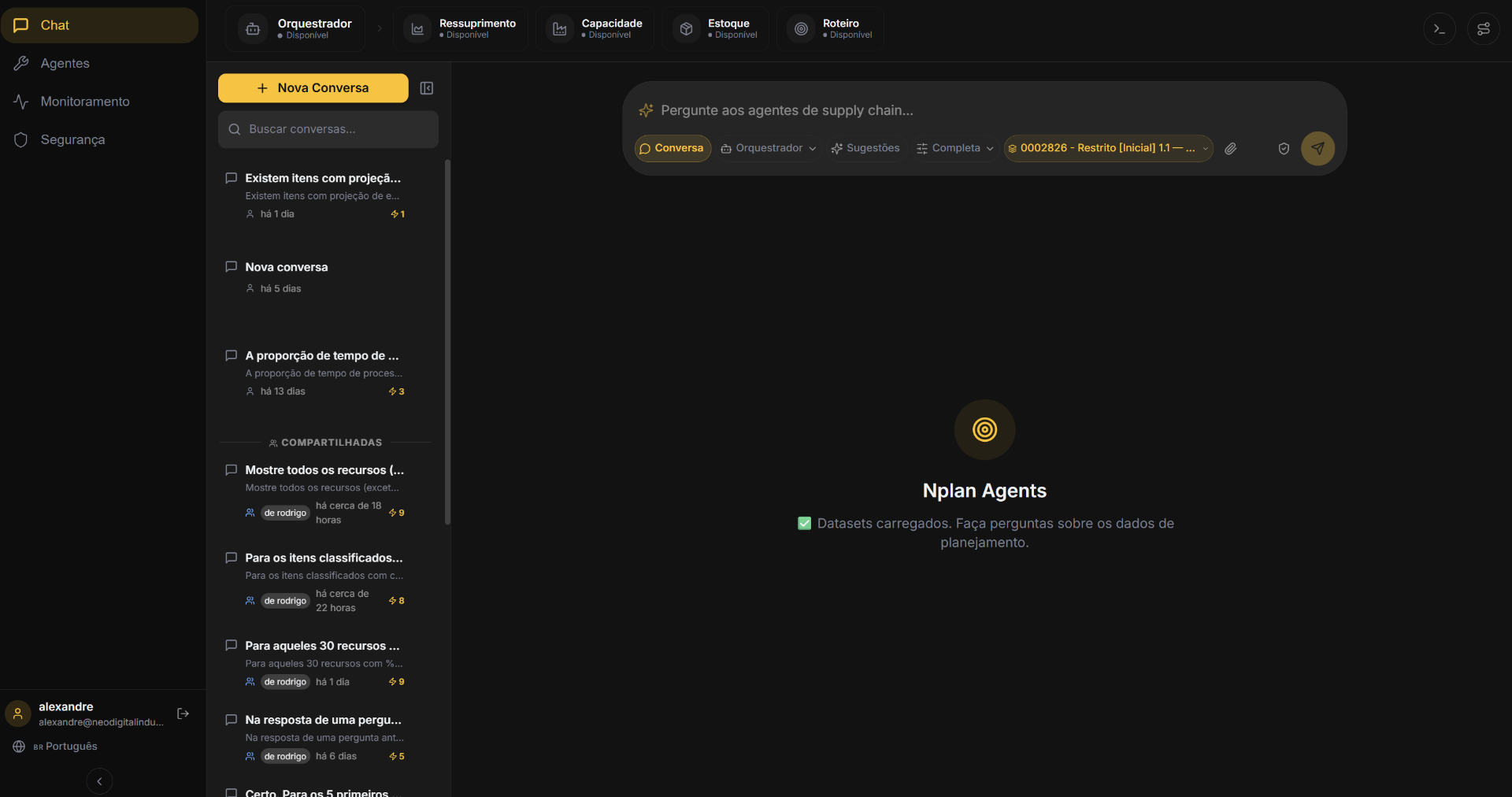1512x797 pixels.
Task: Select the Capacidade agent tab
Action: [x=596, y=29]
